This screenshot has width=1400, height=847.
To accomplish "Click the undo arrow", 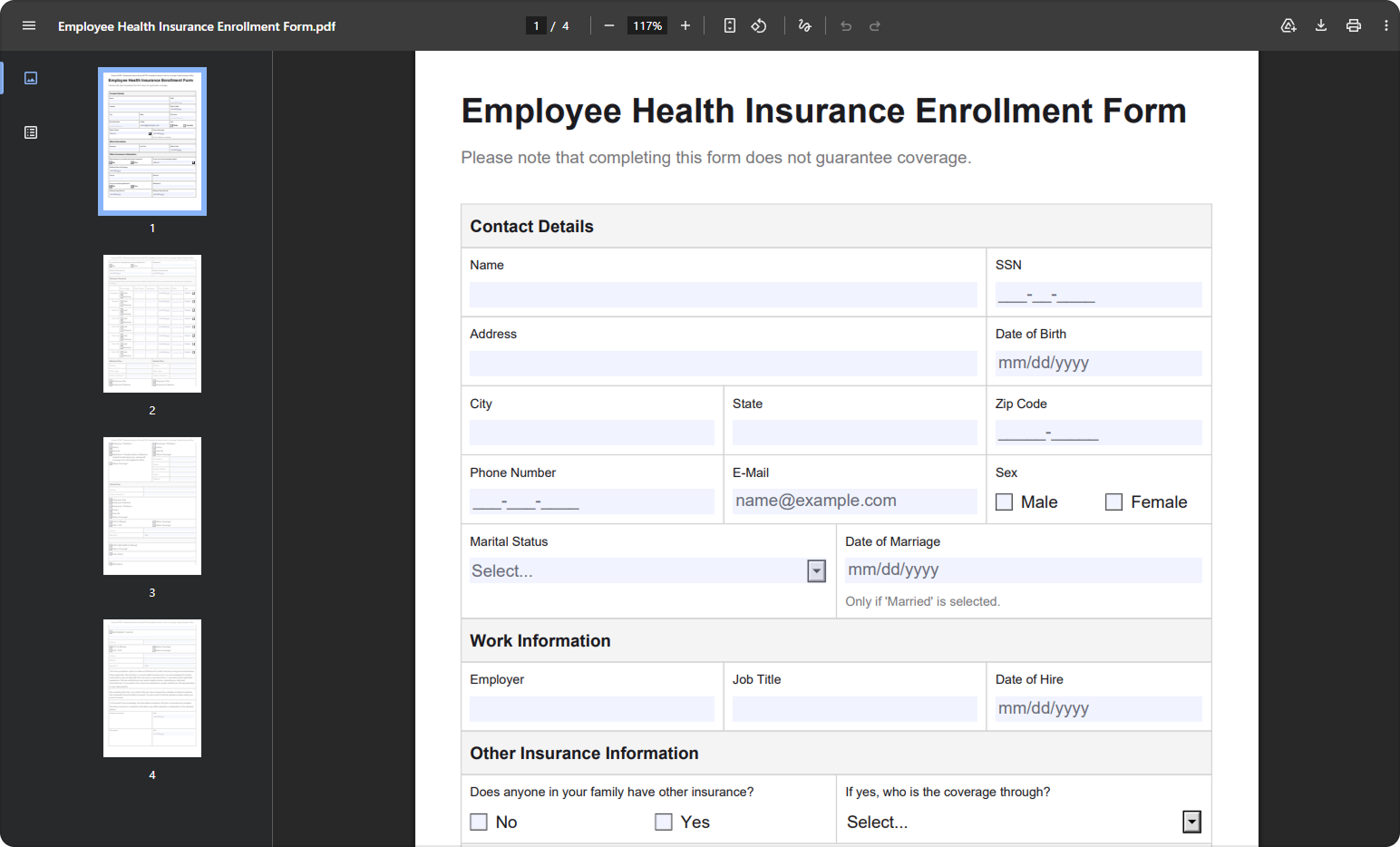I will 846,25.
